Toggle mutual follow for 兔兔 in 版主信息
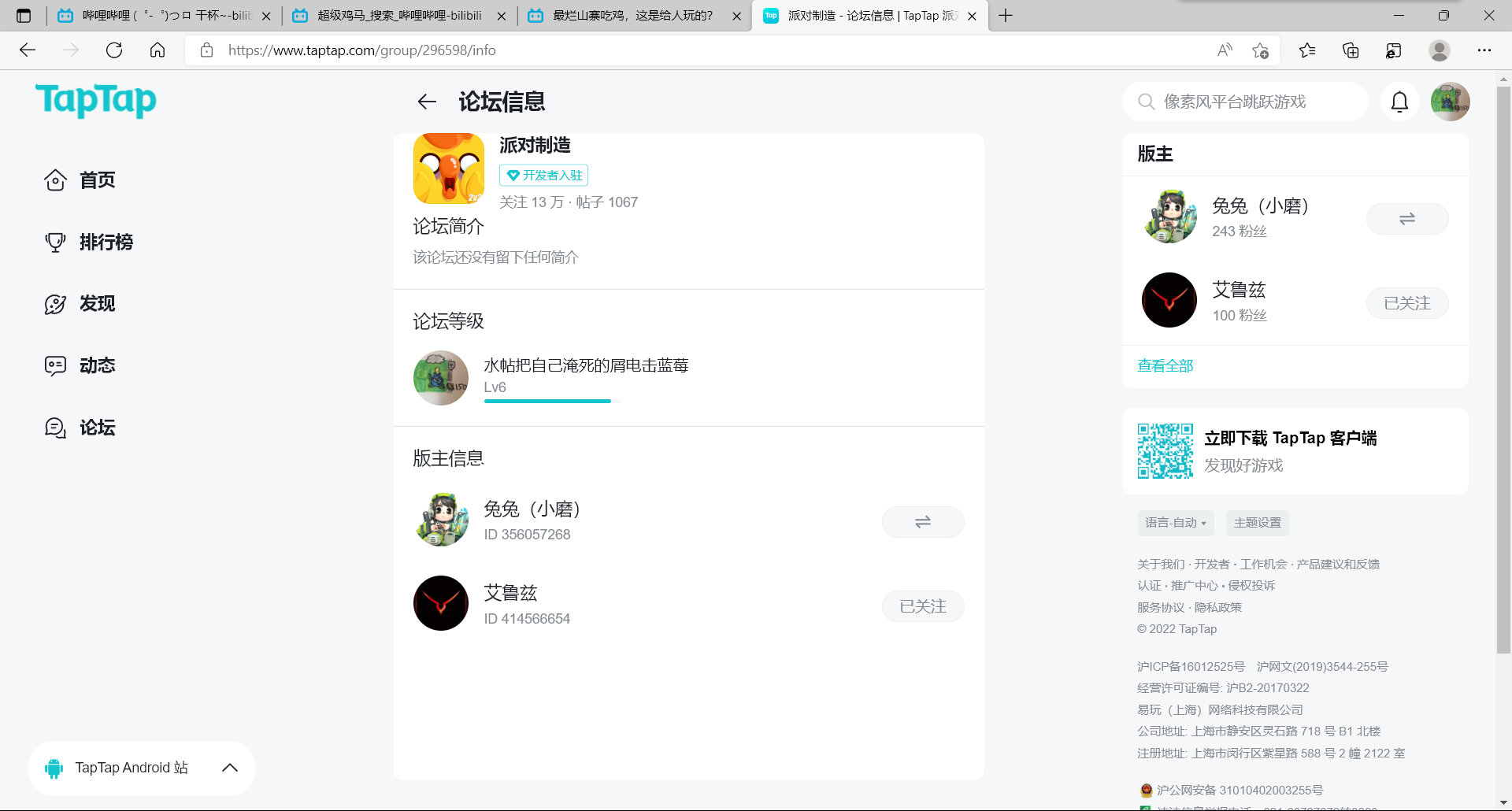1512x811 pixels. pyautogui.click(x=923, y=522)
